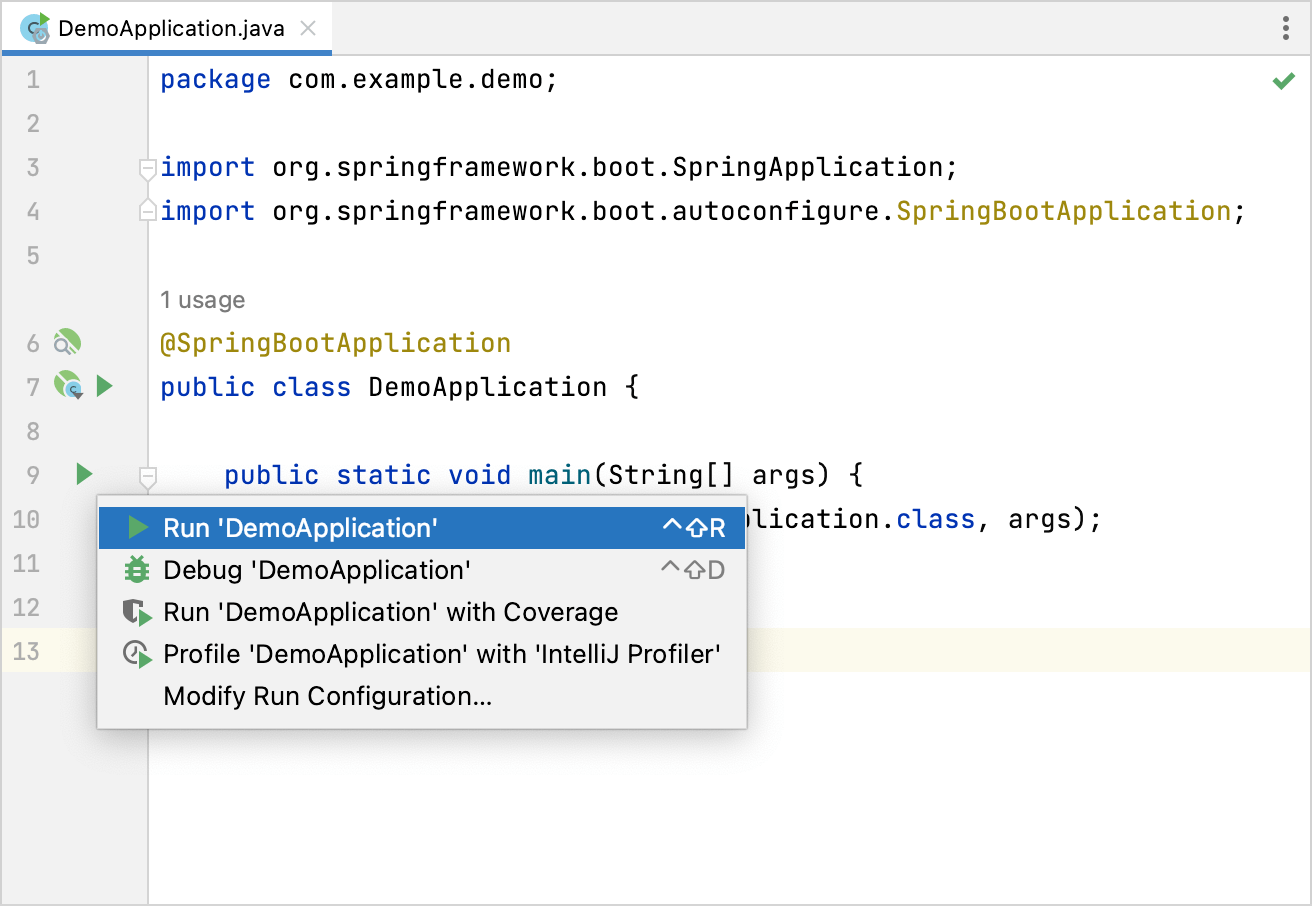Open the inspections widget via the green checkmark

point(1284,80)
